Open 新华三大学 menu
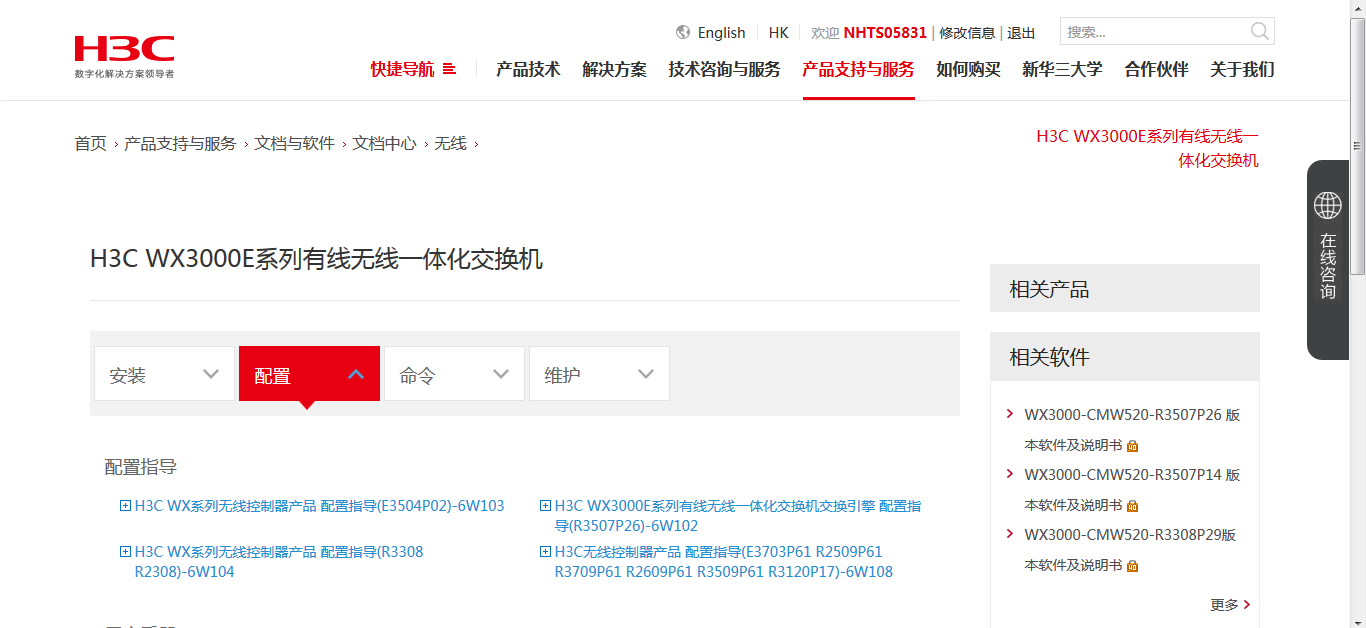Screen dimensions: 1366x628 (x=1062, y=69)
